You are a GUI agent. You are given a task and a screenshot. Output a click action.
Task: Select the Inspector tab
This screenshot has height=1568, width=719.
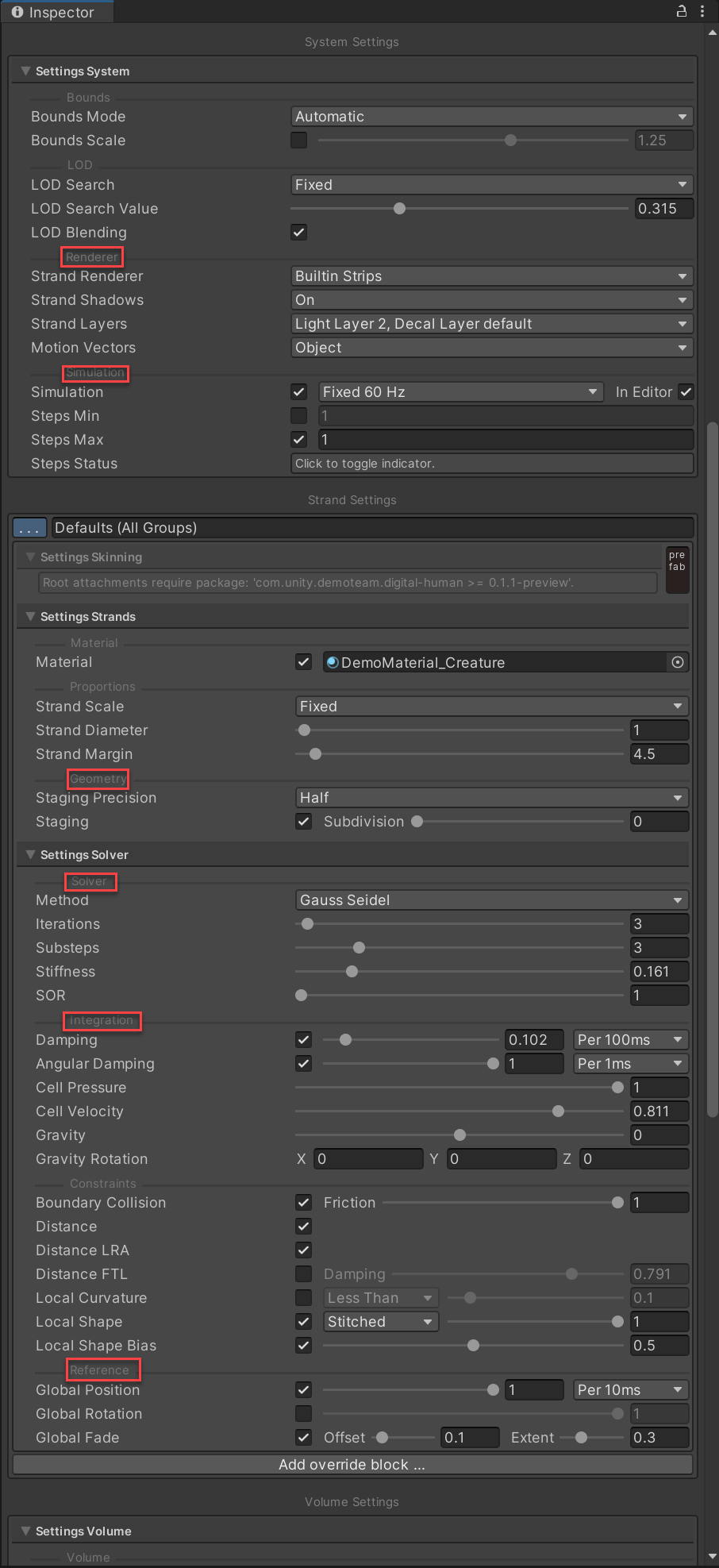(56, 12)
